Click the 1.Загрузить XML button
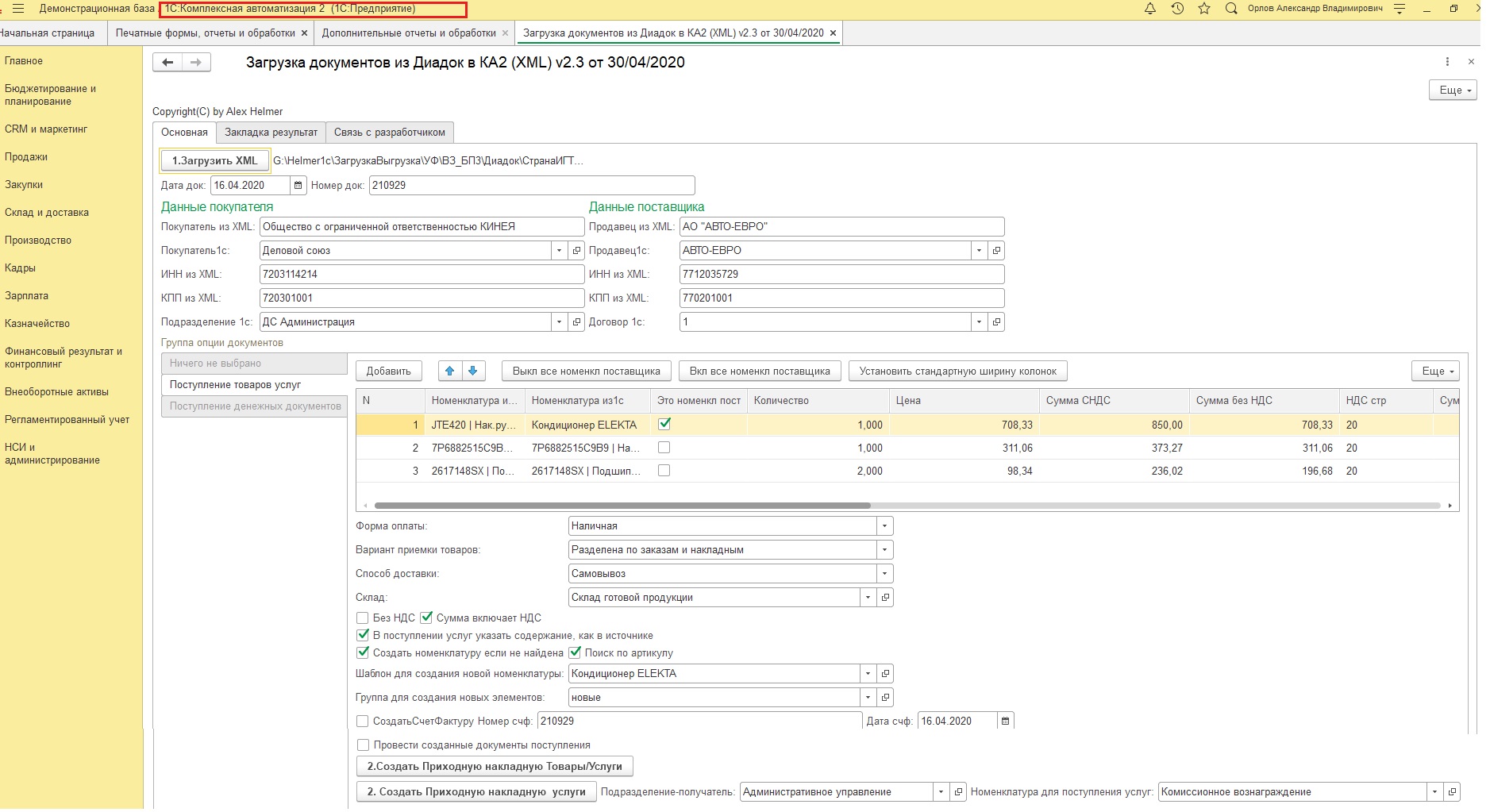This screenshot has height=812, width=1490. tap(214, 161)
